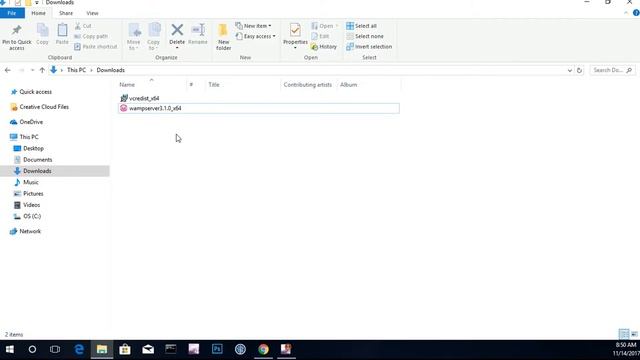This screenshot has width=640, height=360.
Task: Switch to details view icon
Action: [624, 334]
